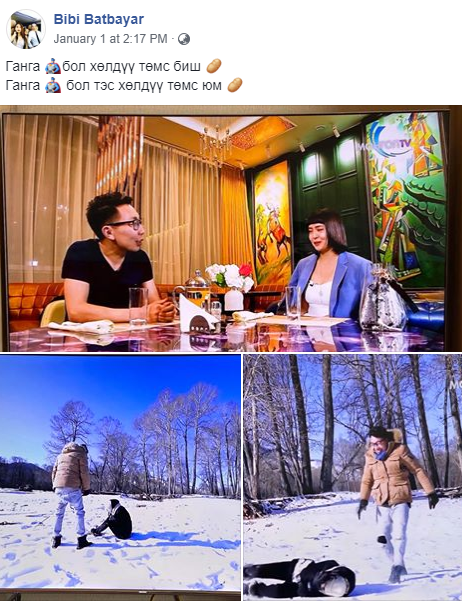Click the genie emoji in second text line
This screenshot has height=601, width=462.
point(53,85)
